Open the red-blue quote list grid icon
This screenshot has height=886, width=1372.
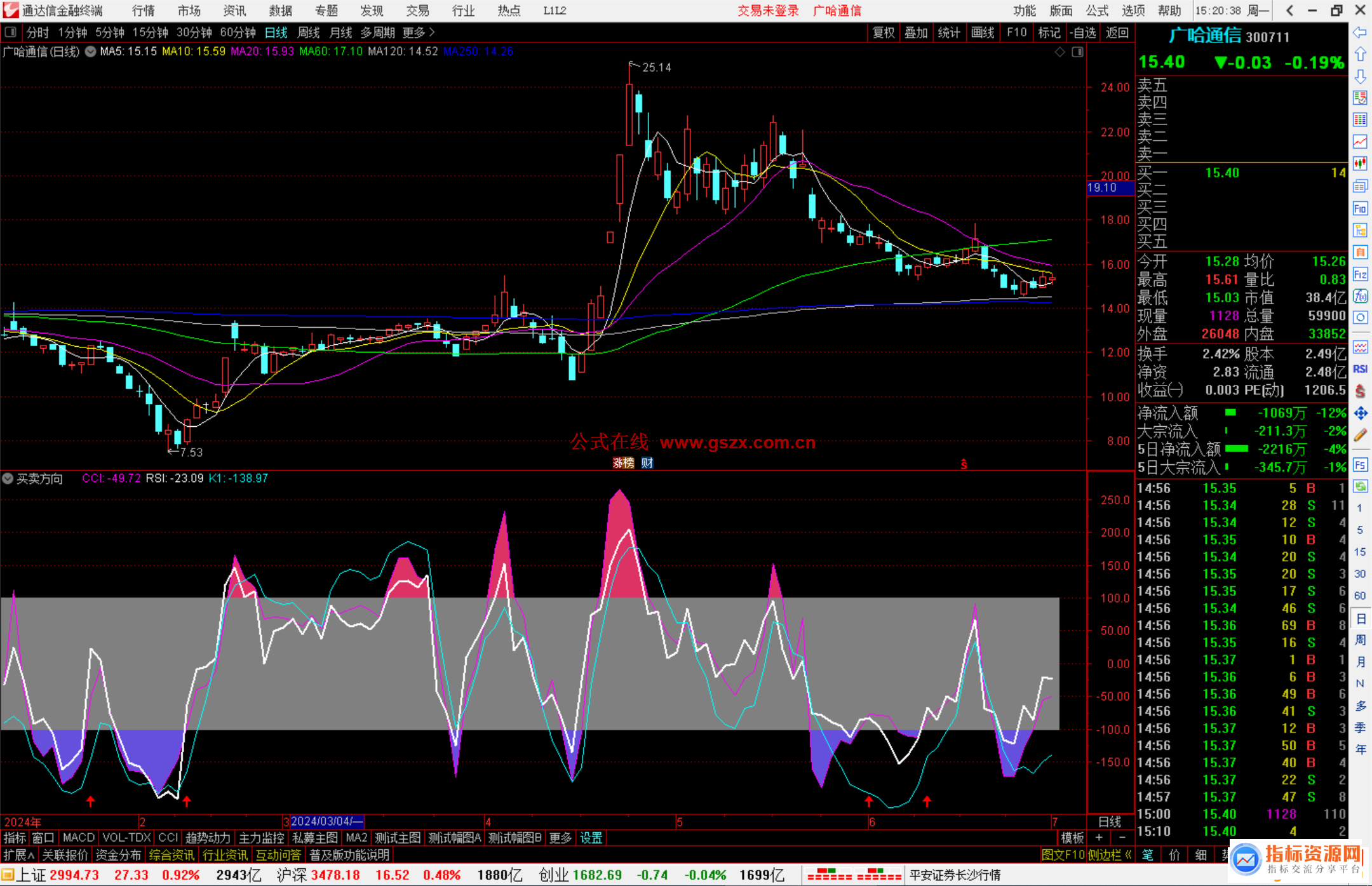[x=1360, y=119]
